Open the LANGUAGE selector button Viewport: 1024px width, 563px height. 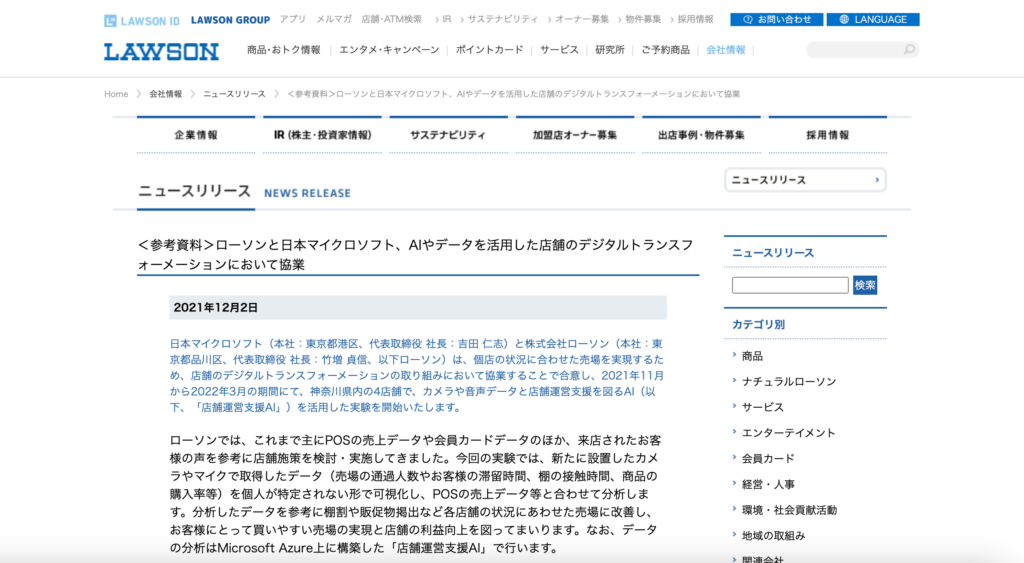tap(872, 20)
